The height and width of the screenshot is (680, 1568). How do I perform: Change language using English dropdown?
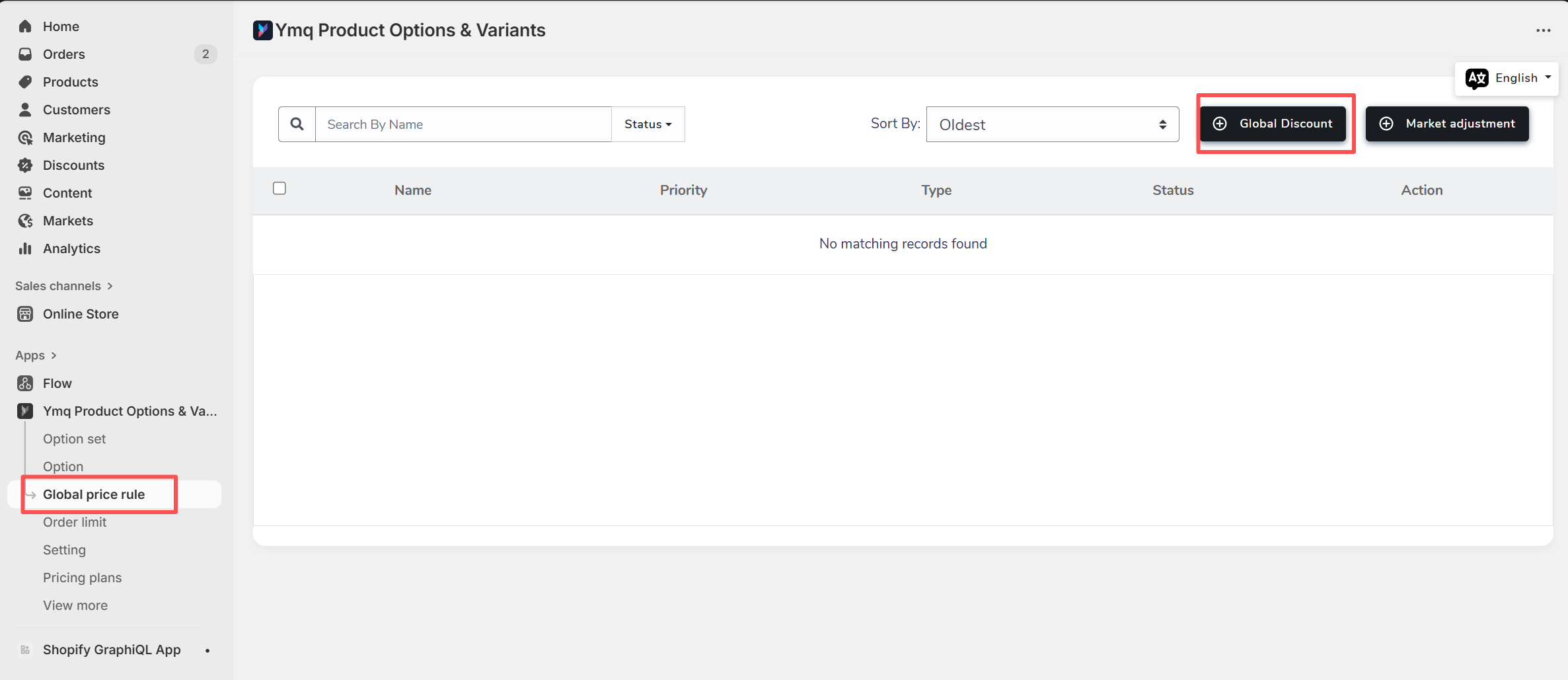click(1508, 78)
